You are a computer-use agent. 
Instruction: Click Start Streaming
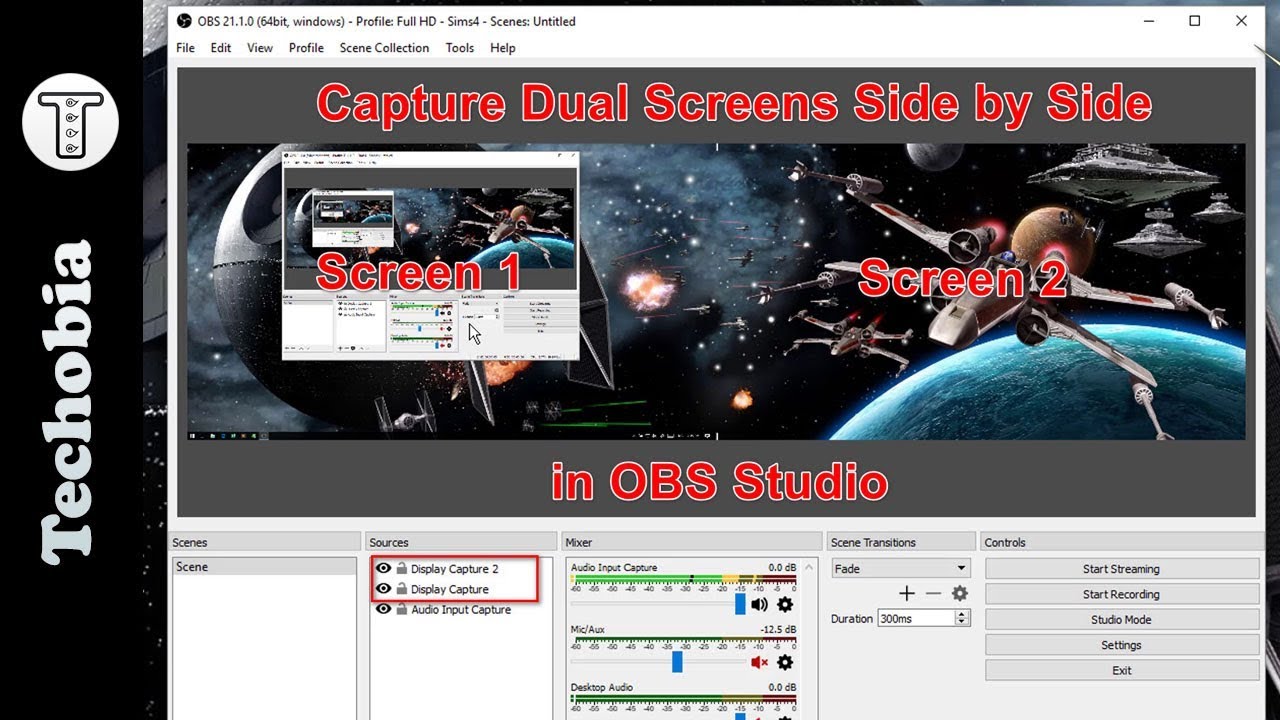pos(1122,569)
